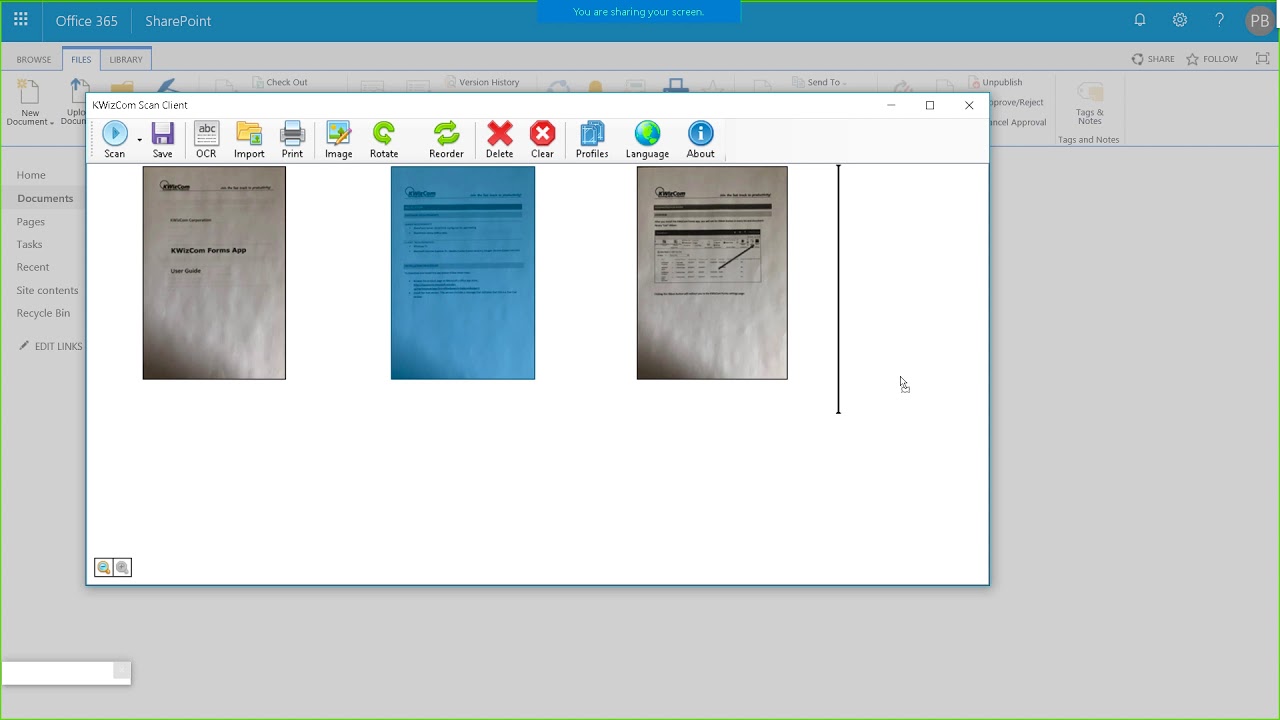Open Pages in the left navigation
The image size is (1280, 720).
(x=30, y=221)
